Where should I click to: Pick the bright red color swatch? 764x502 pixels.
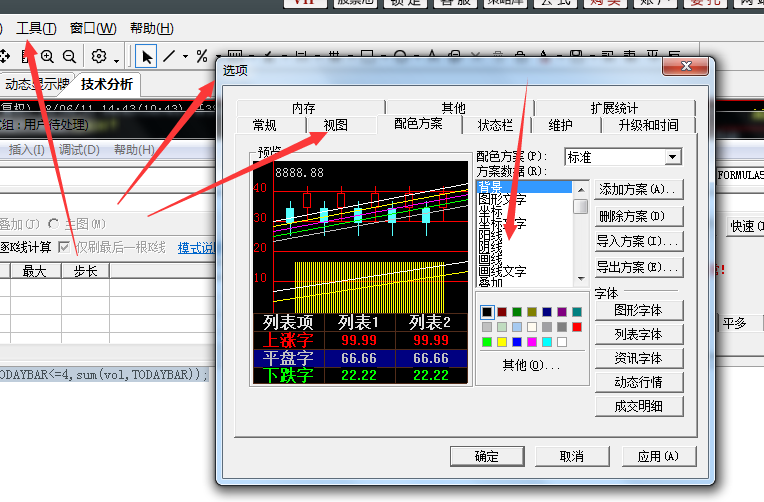coord(577,327)
